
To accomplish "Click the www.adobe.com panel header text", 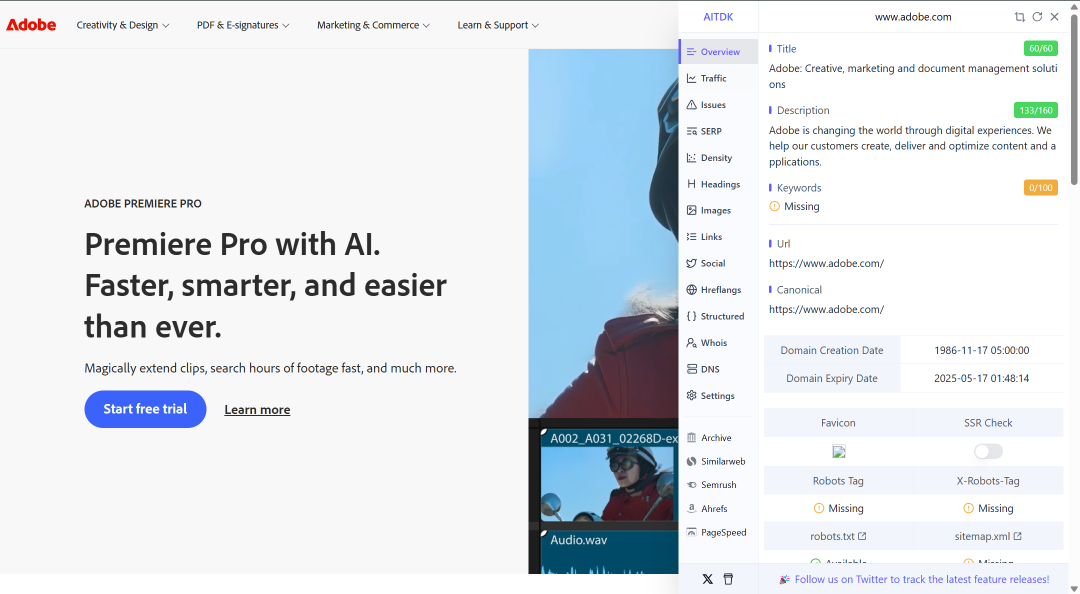I will [913, 17].
